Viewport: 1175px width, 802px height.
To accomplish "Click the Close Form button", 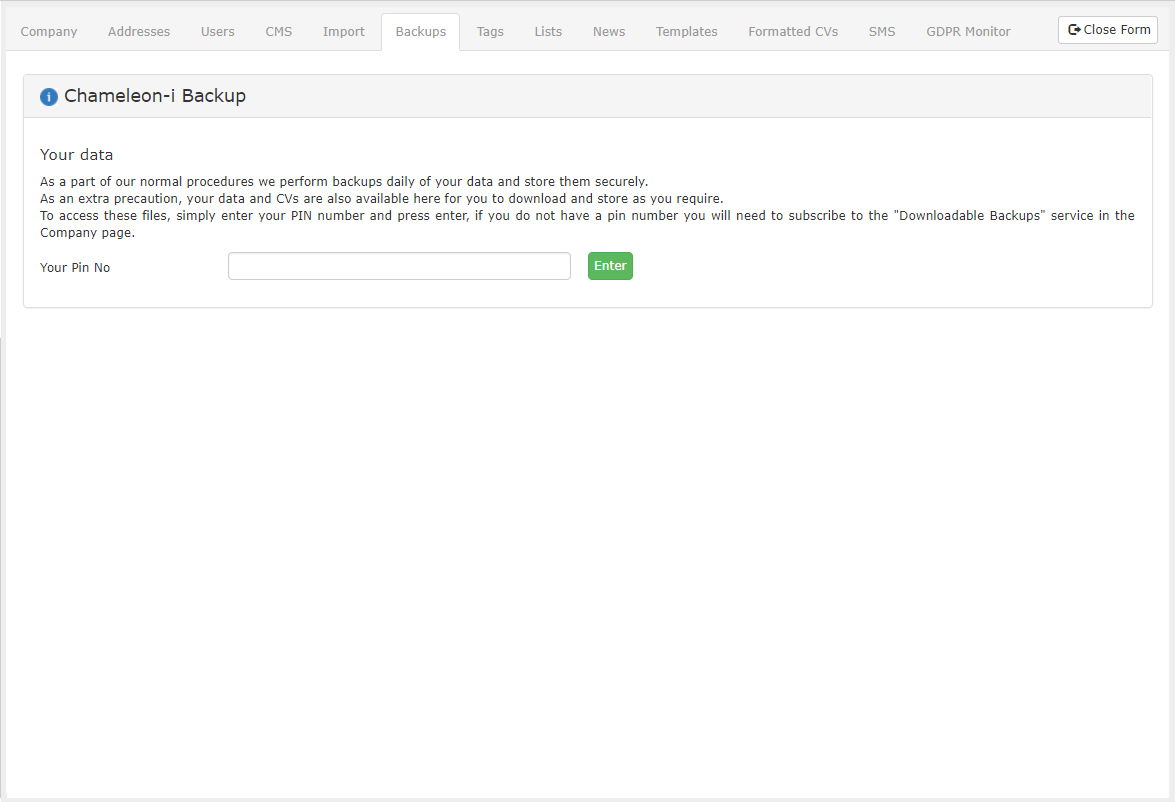I will point(1108,30).
